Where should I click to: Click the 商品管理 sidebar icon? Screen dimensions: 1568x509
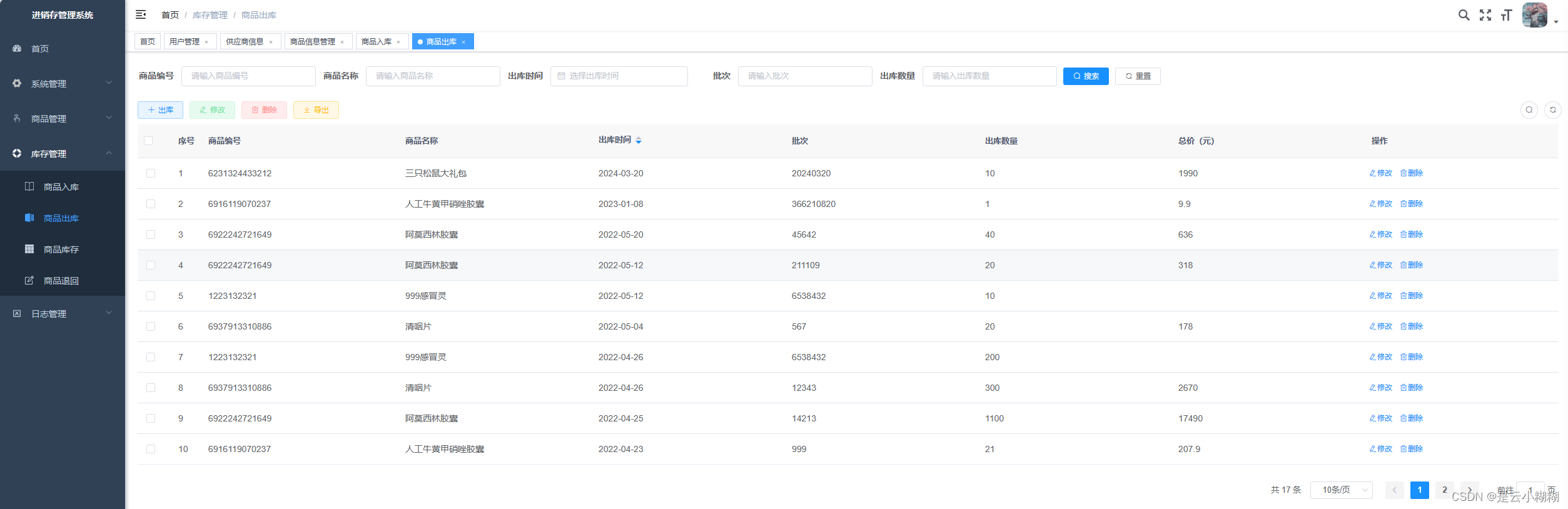(17, 118)
